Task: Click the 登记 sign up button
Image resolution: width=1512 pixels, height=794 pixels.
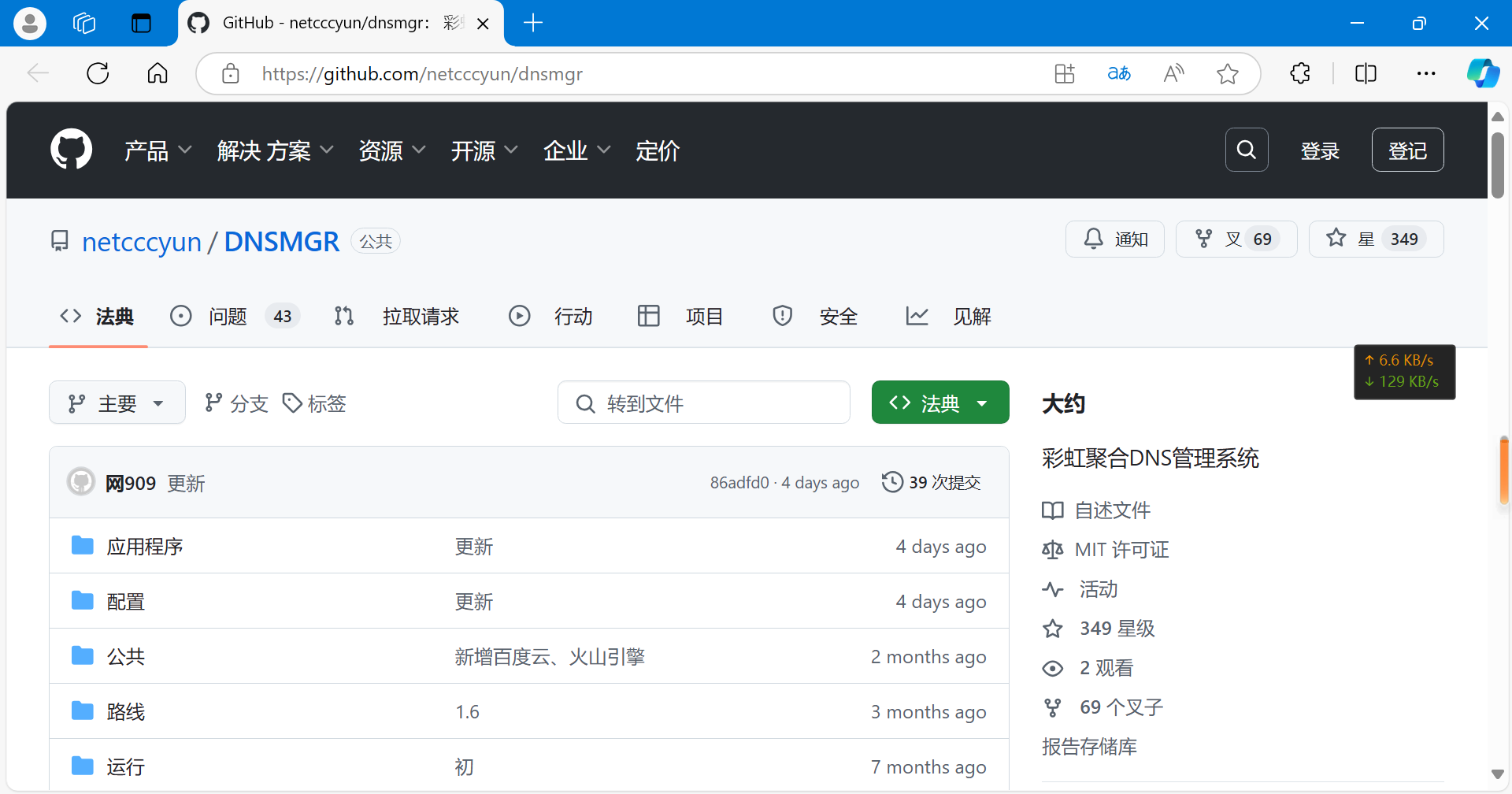Action: [1407, 150]
